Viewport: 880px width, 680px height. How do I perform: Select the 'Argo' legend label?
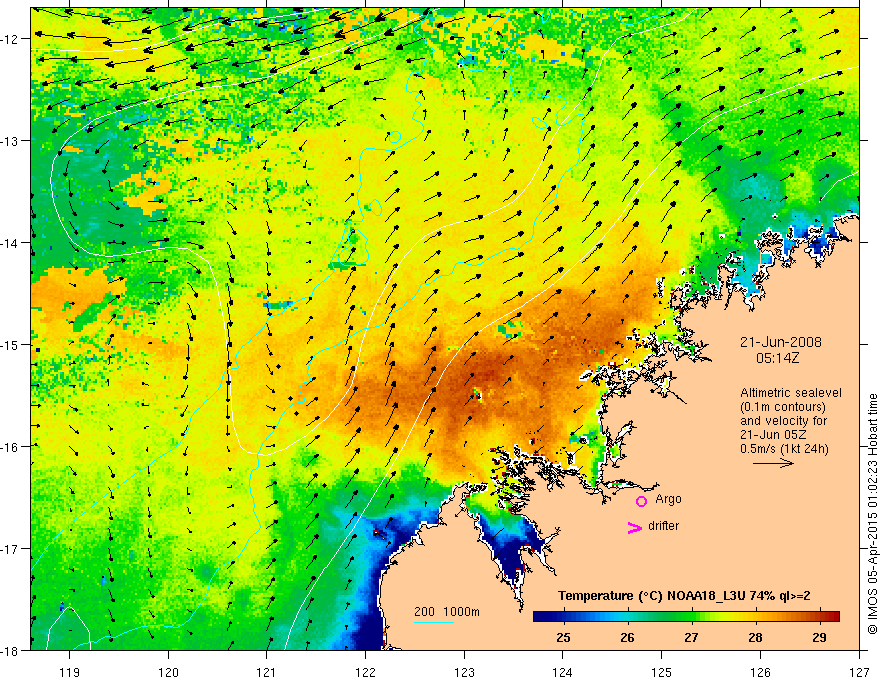668,499
